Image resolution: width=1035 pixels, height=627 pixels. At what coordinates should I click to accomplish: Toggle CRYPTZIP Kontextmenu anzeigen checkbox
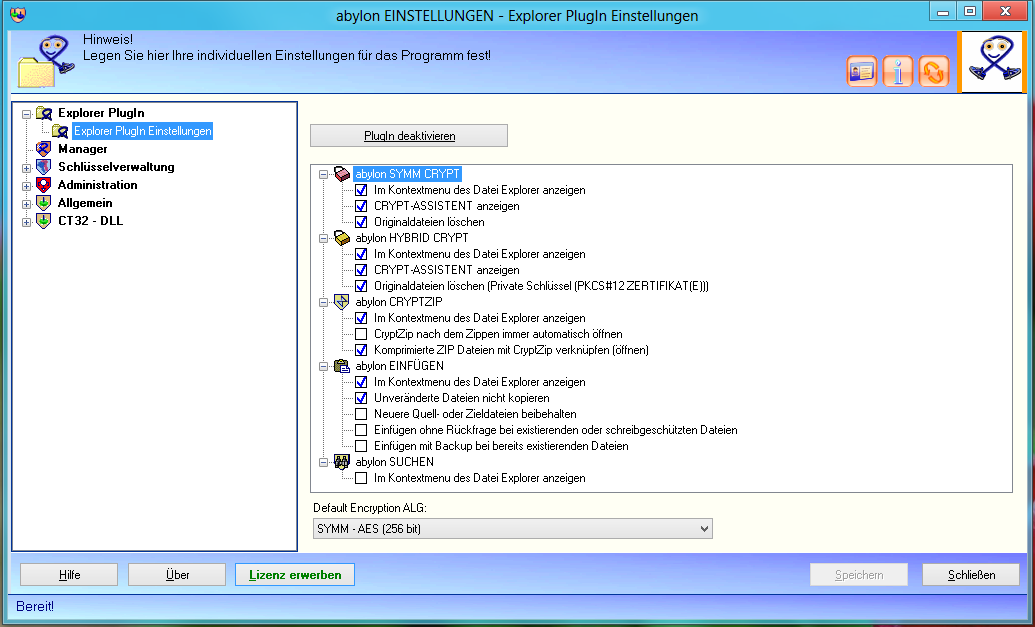click(x=361, y=318)
